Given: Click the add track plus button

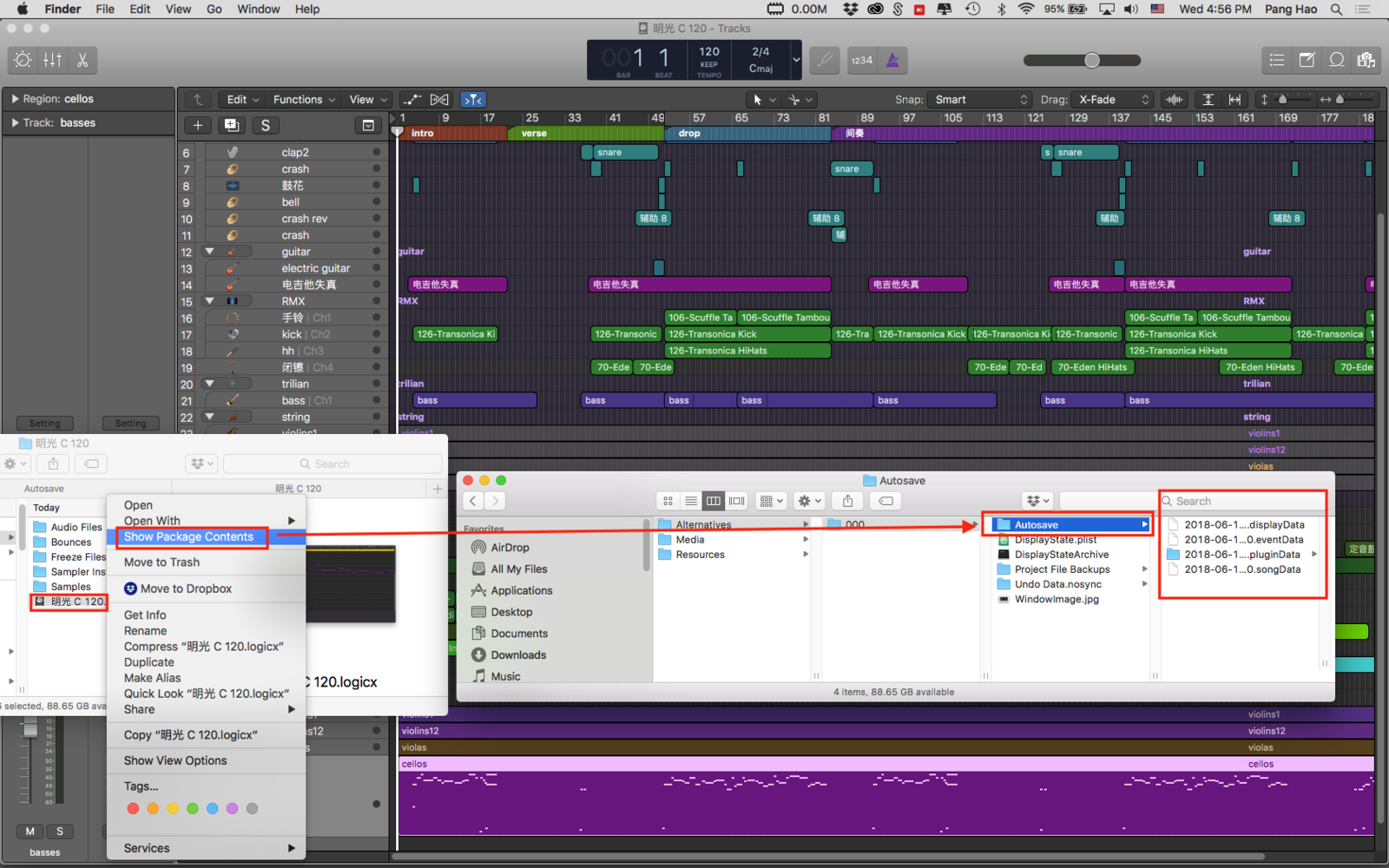Looking at the screenshot, I should 197,125.
